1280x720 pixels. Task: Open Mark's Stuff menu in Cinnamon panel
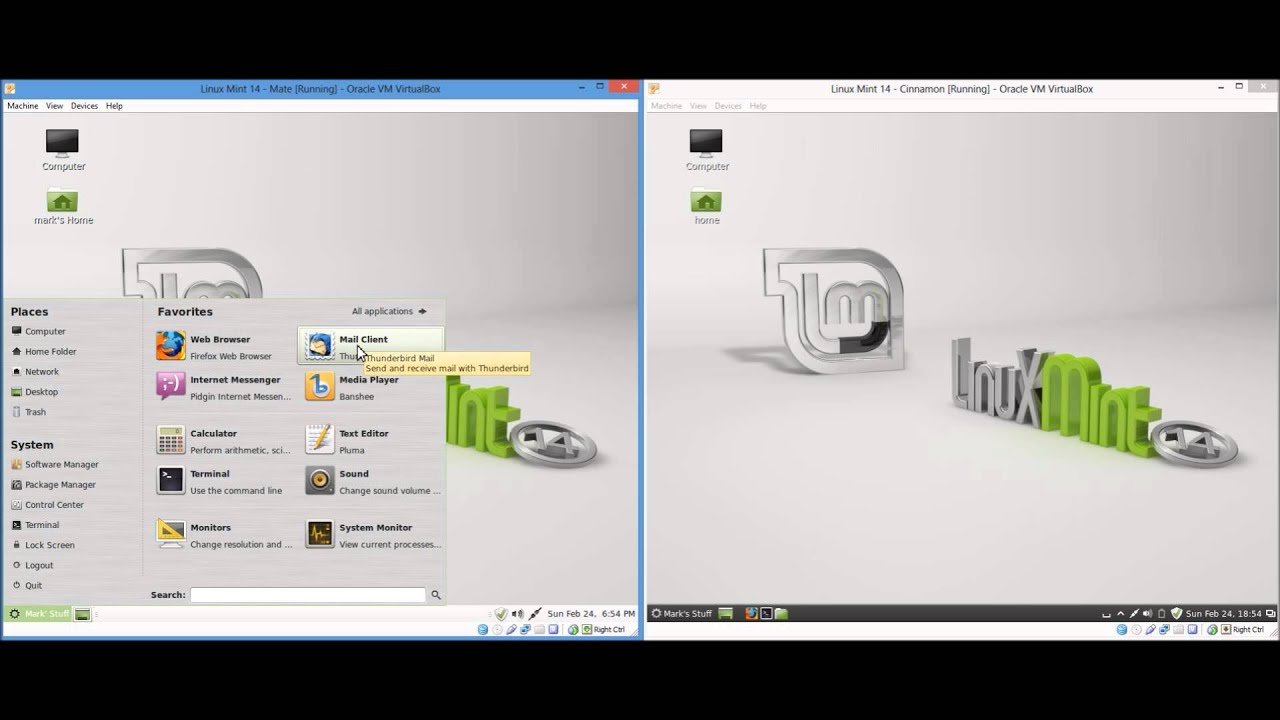[x=681, y=613]
